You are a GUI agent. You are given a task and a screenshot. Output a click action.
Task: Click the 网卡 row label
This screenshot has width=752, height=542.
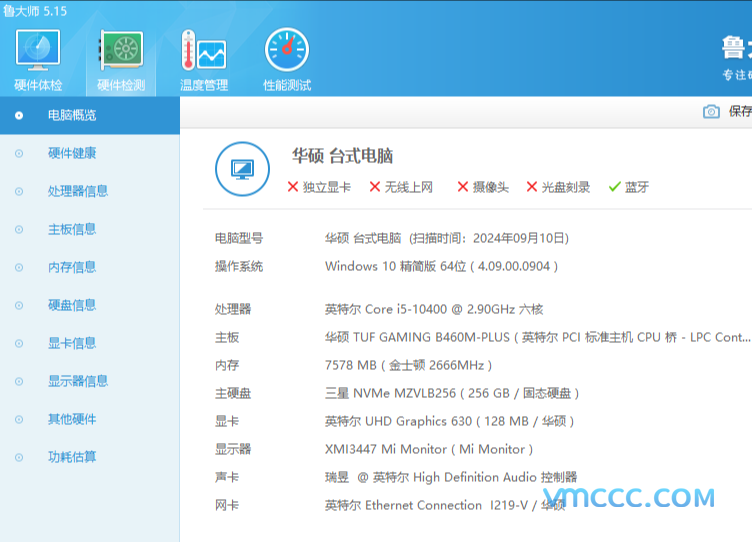coord(227,506)
